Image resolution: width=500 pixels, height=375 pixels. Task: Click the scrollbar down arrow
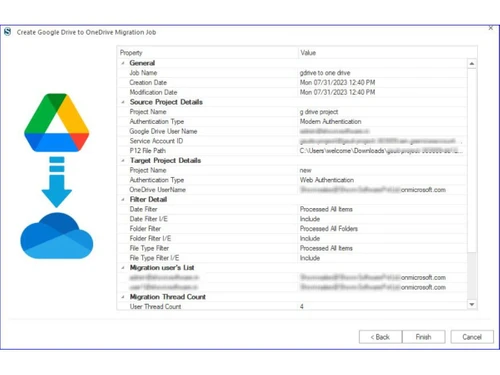point(472,304)
